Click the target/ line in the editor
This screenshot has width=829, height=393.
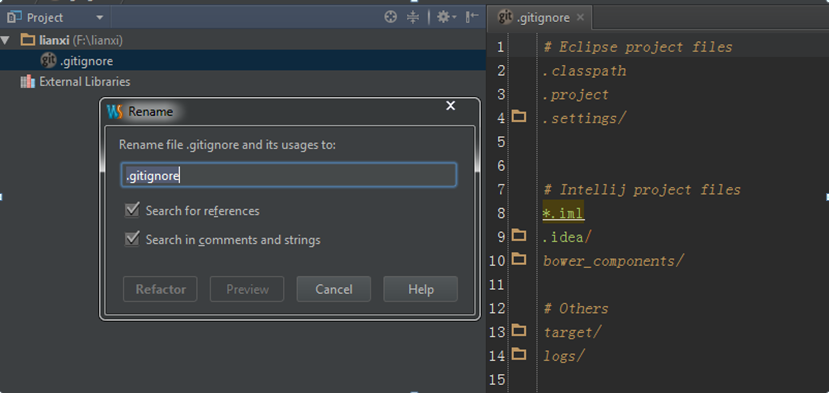[x=573, y=332]
